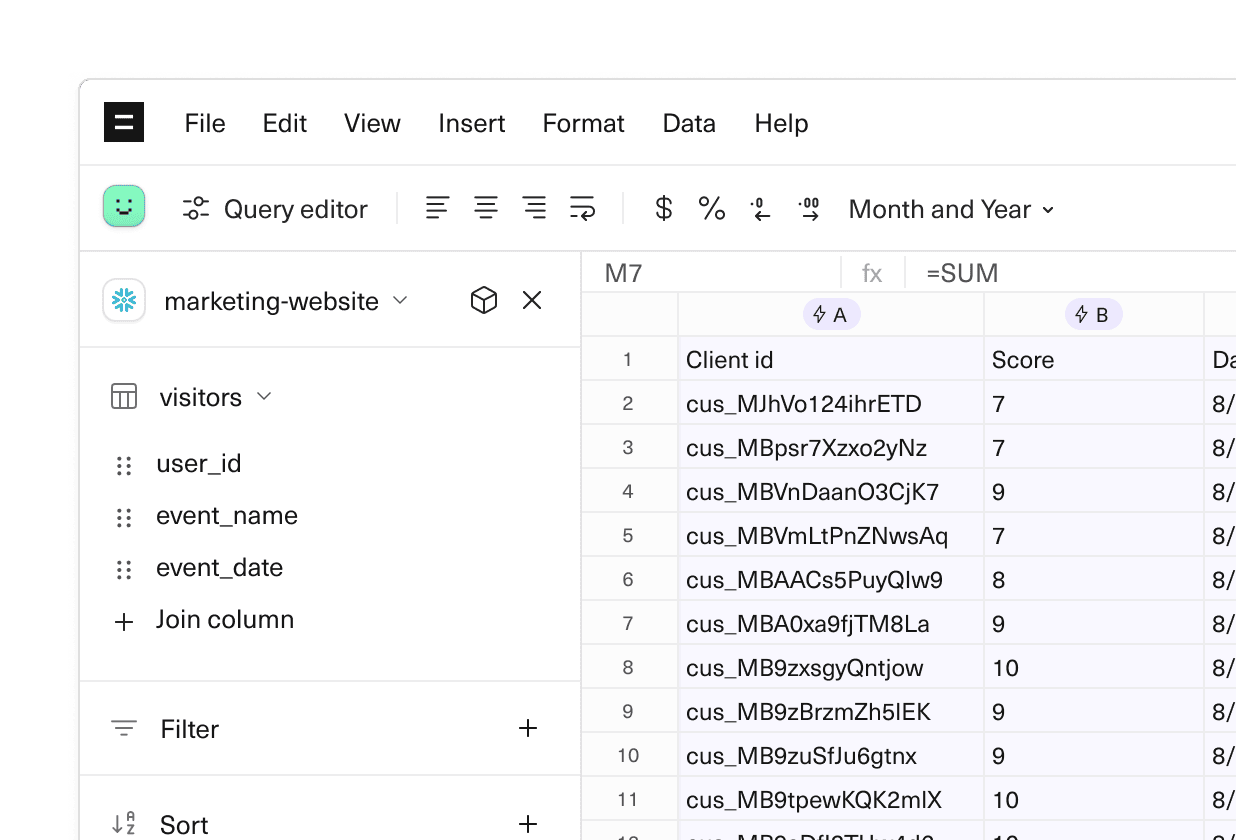Decrease decimal places

760,208
